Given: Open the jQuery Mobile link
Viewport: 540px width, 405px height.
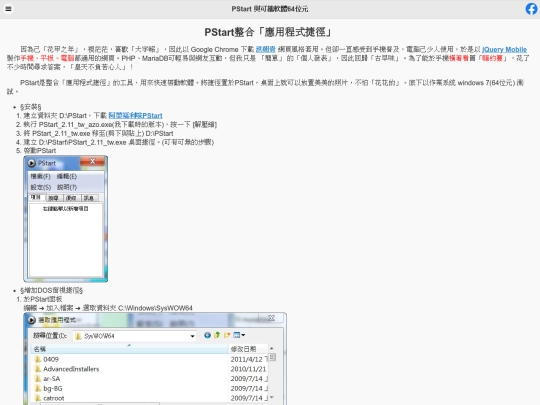Looking at the screenshot, I should tap(504, 49).
